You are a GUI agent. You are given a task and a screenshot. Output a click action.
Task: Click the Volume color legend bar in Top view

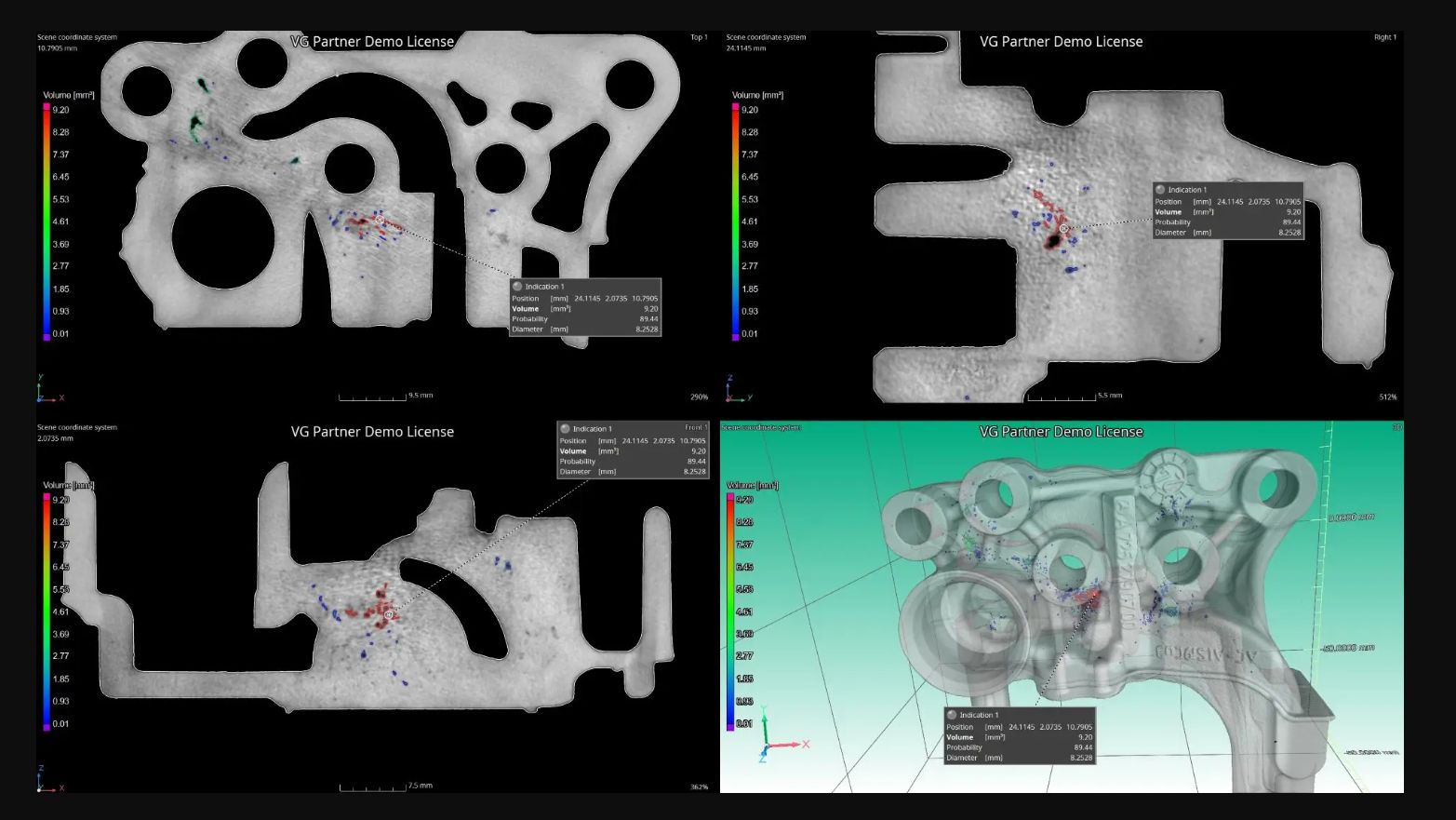tap(47, 222)
